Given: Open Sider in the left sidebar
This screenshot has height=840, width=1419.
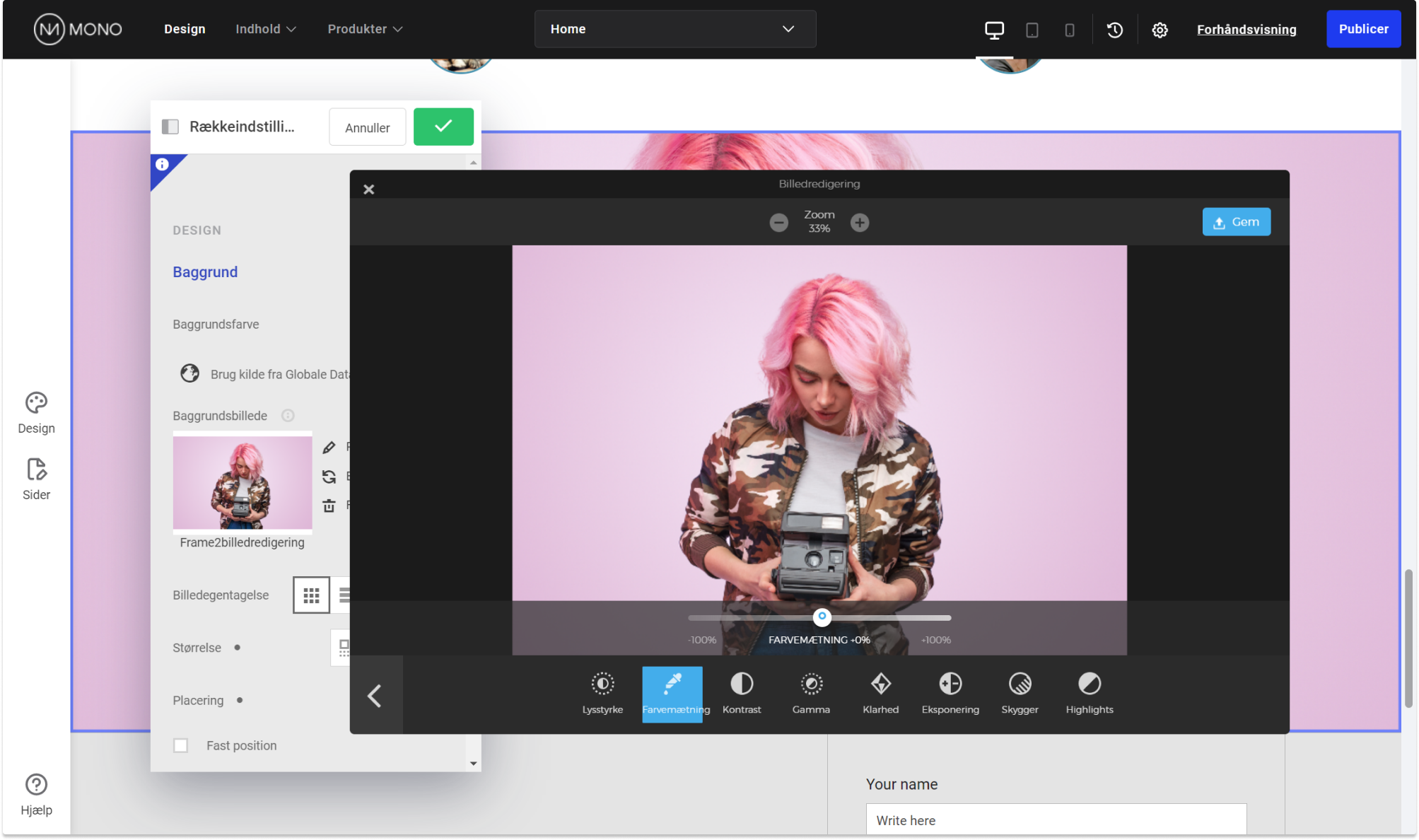Looking at the screenshot, I should click(x=36, y=479).
